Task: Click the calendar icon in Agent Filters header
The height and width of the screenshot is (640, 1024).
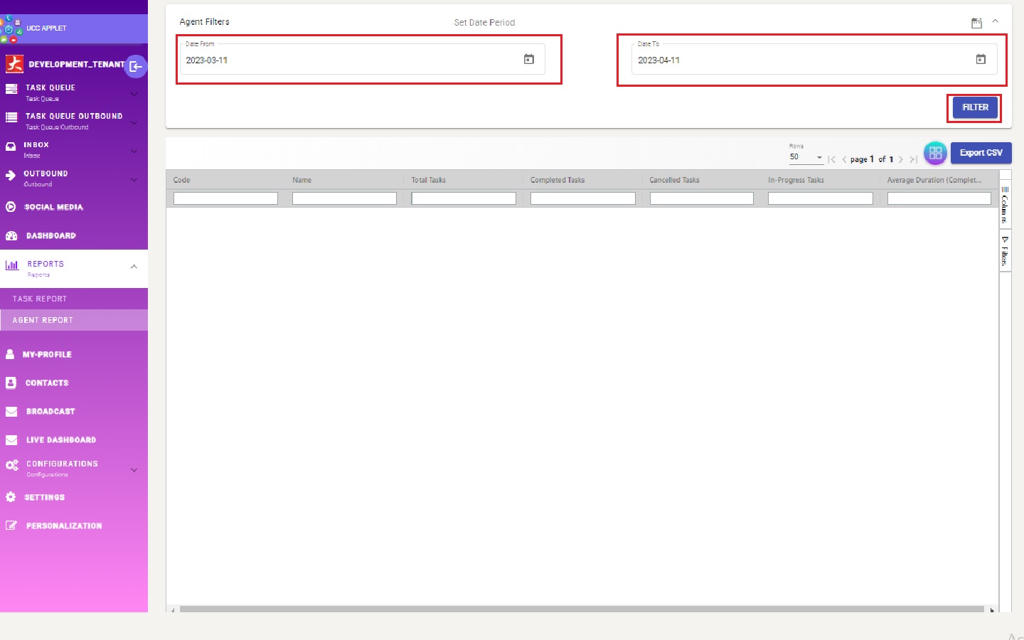Action: pyautogui.click(x=976, y=23)
